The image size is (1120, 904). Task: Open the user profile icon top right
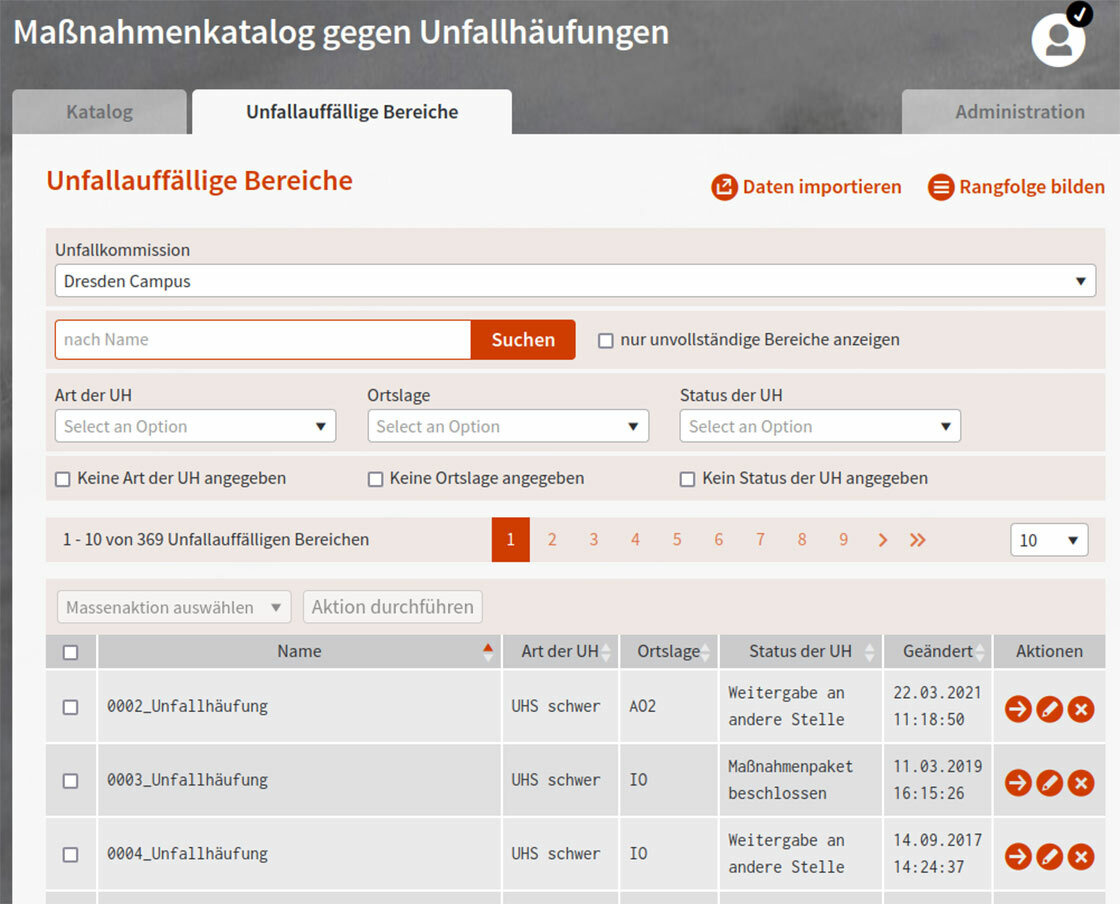(1057, 40)
